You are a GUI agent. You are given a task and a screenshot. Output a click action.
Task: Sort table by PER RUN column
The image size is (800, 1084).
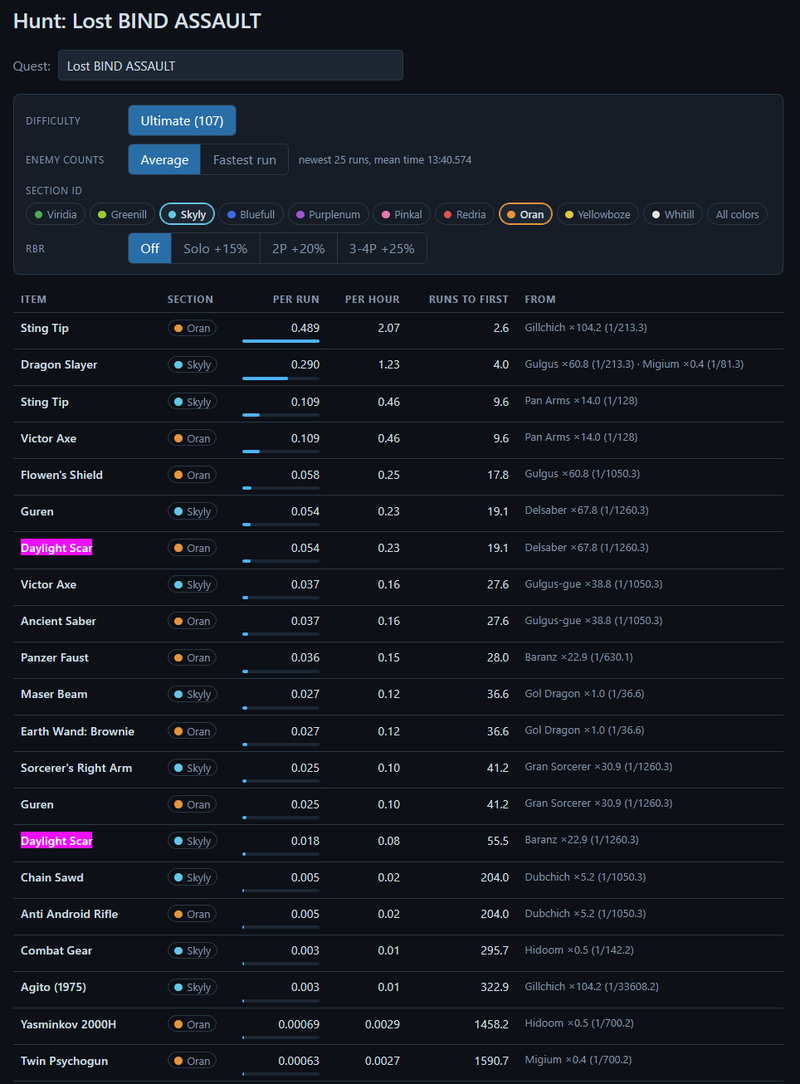(x=296, y=299)
